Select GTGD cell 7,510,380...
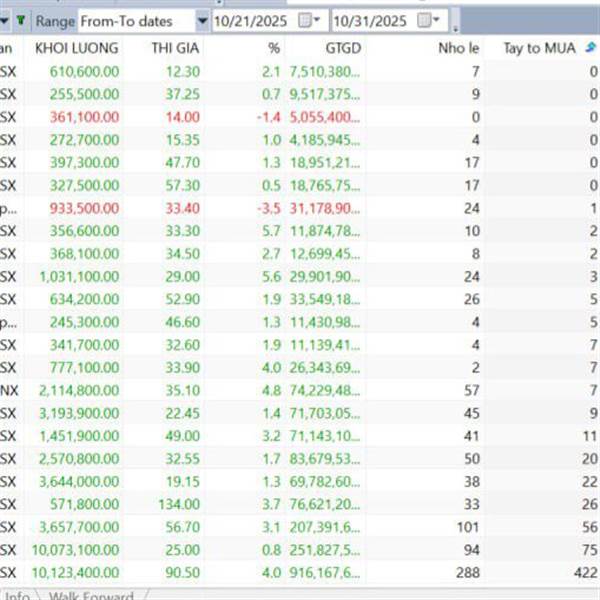 324,72
